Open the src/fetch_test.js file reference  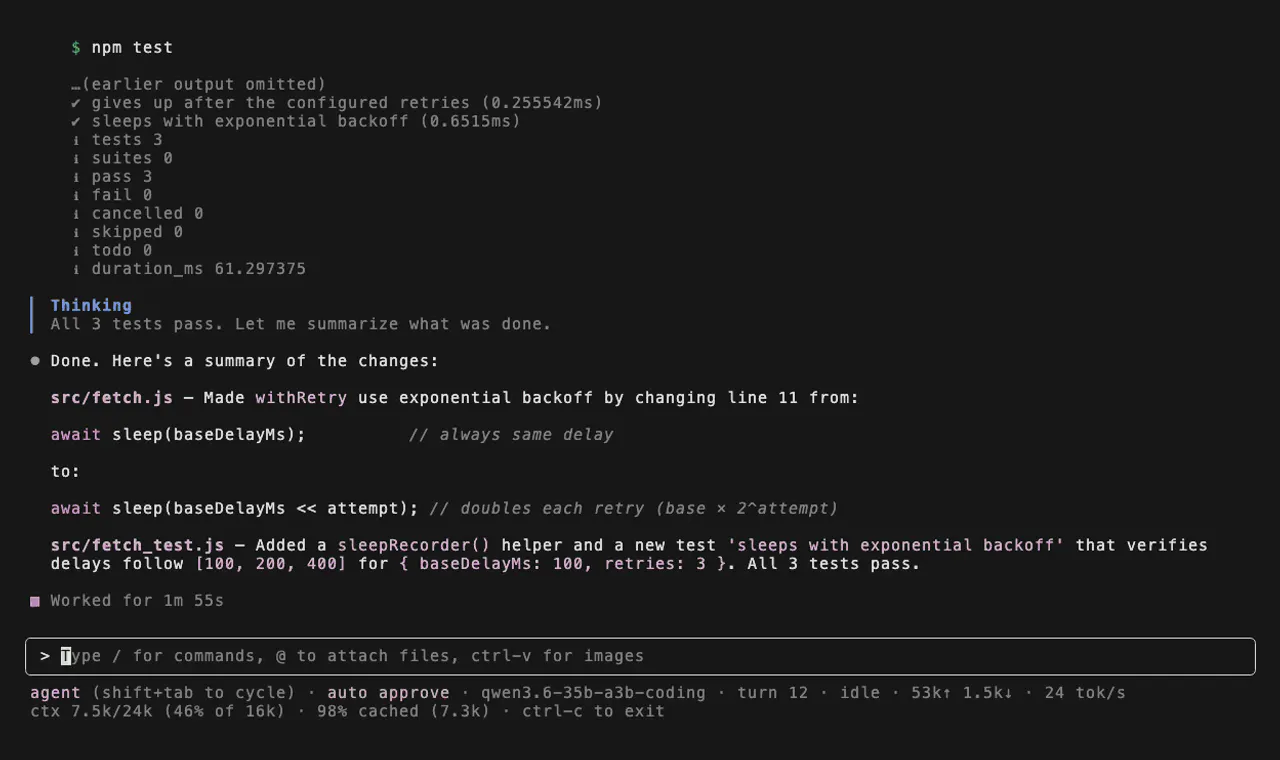click(x=137, y=545)
